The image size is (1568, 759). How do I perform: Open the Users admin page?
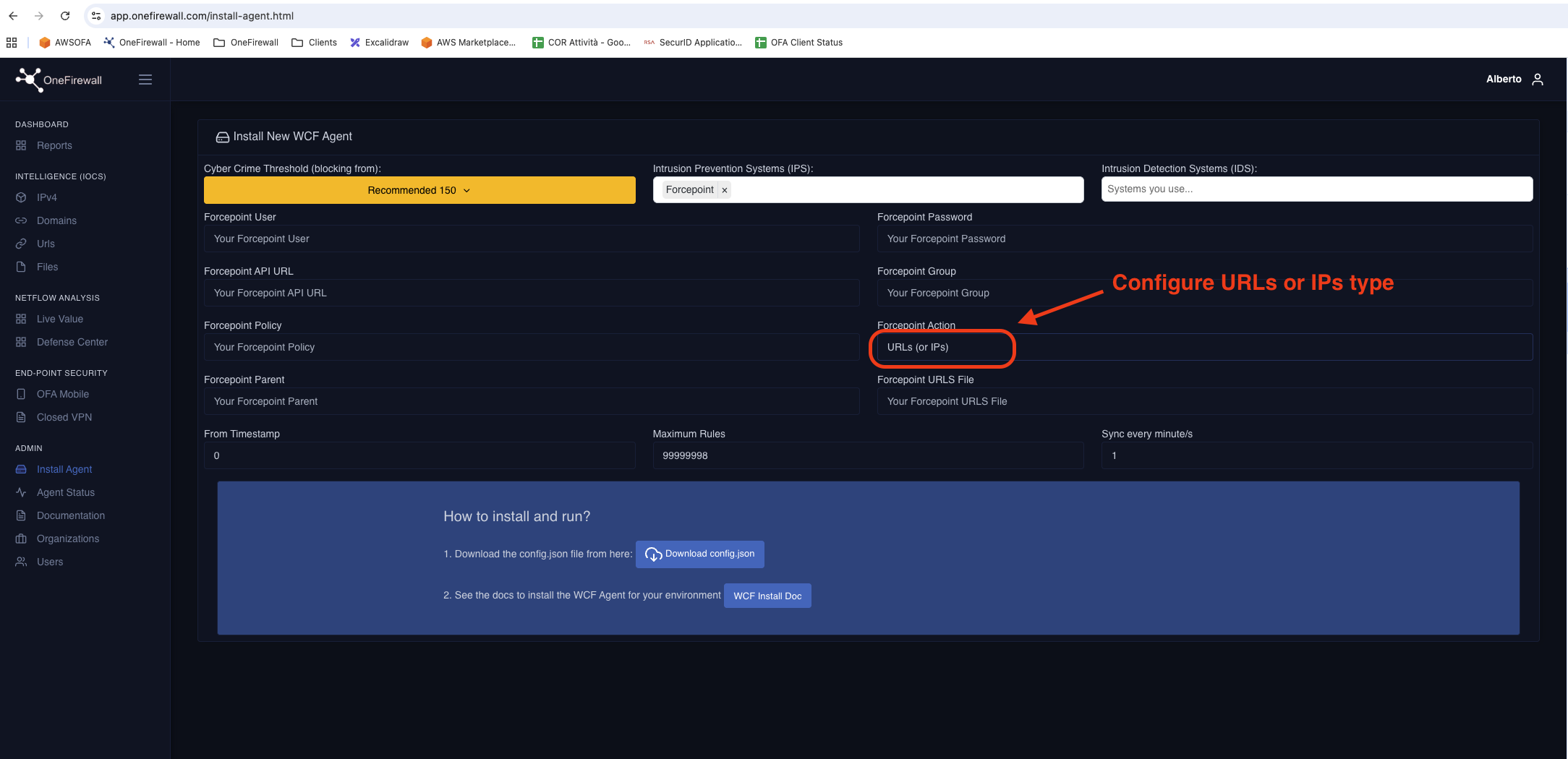tap(50, 562)
